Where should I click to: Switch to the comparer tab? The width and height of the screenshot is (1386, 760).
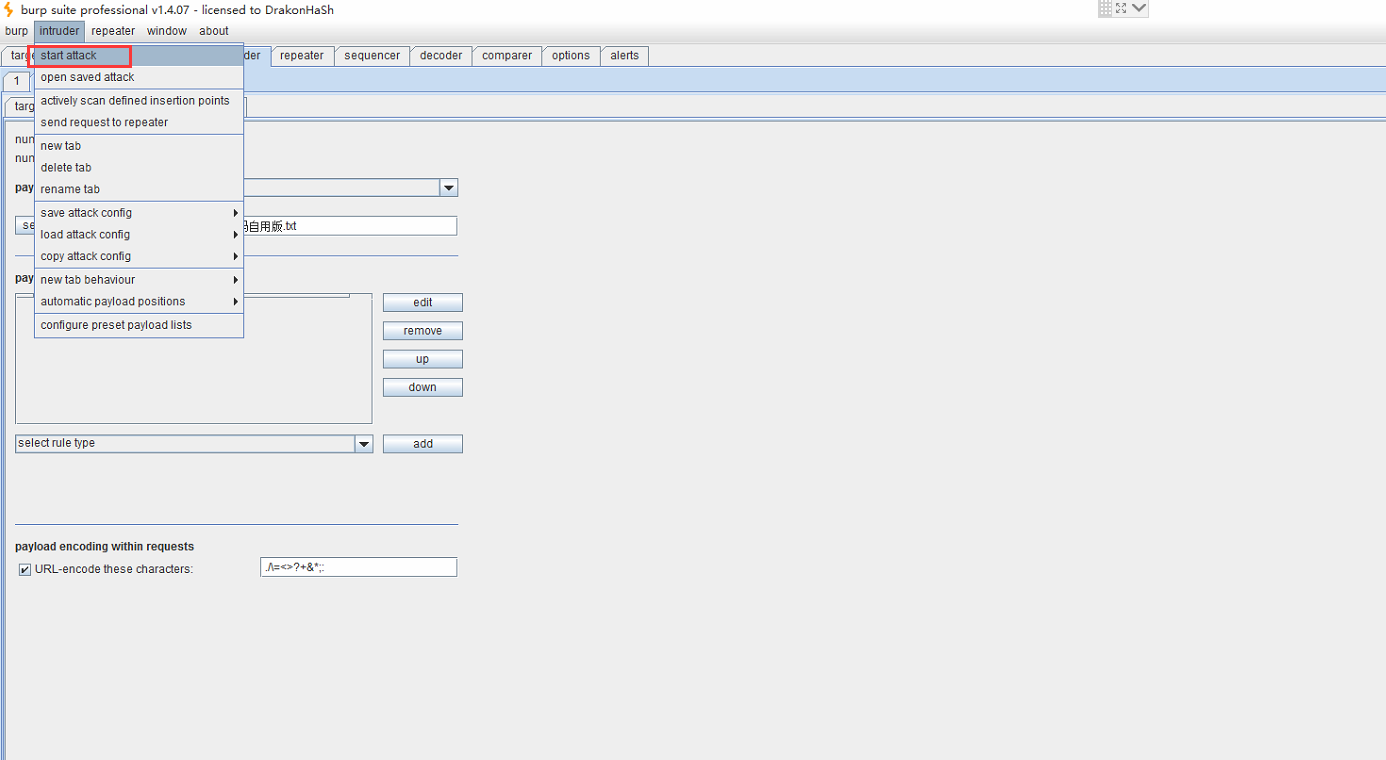pos(507,56)
